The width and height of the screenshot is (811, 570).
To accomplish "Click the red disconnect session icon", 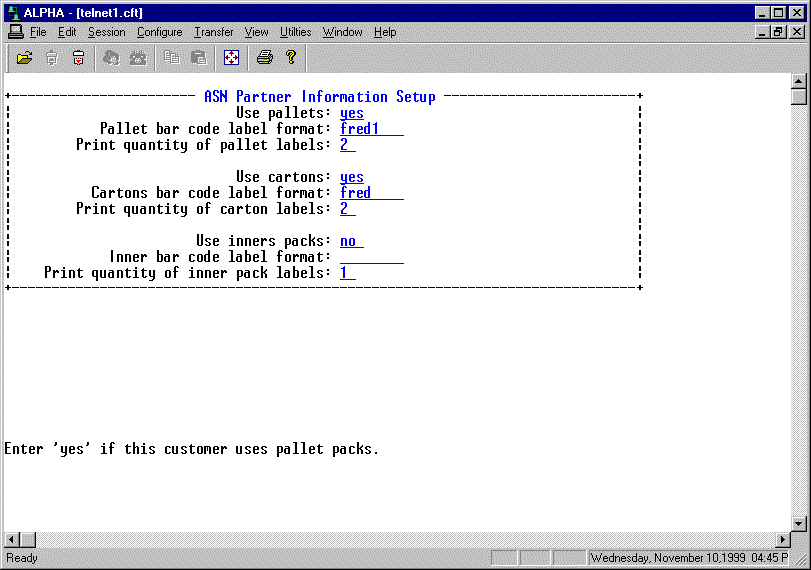I will (x=78, y=58).
